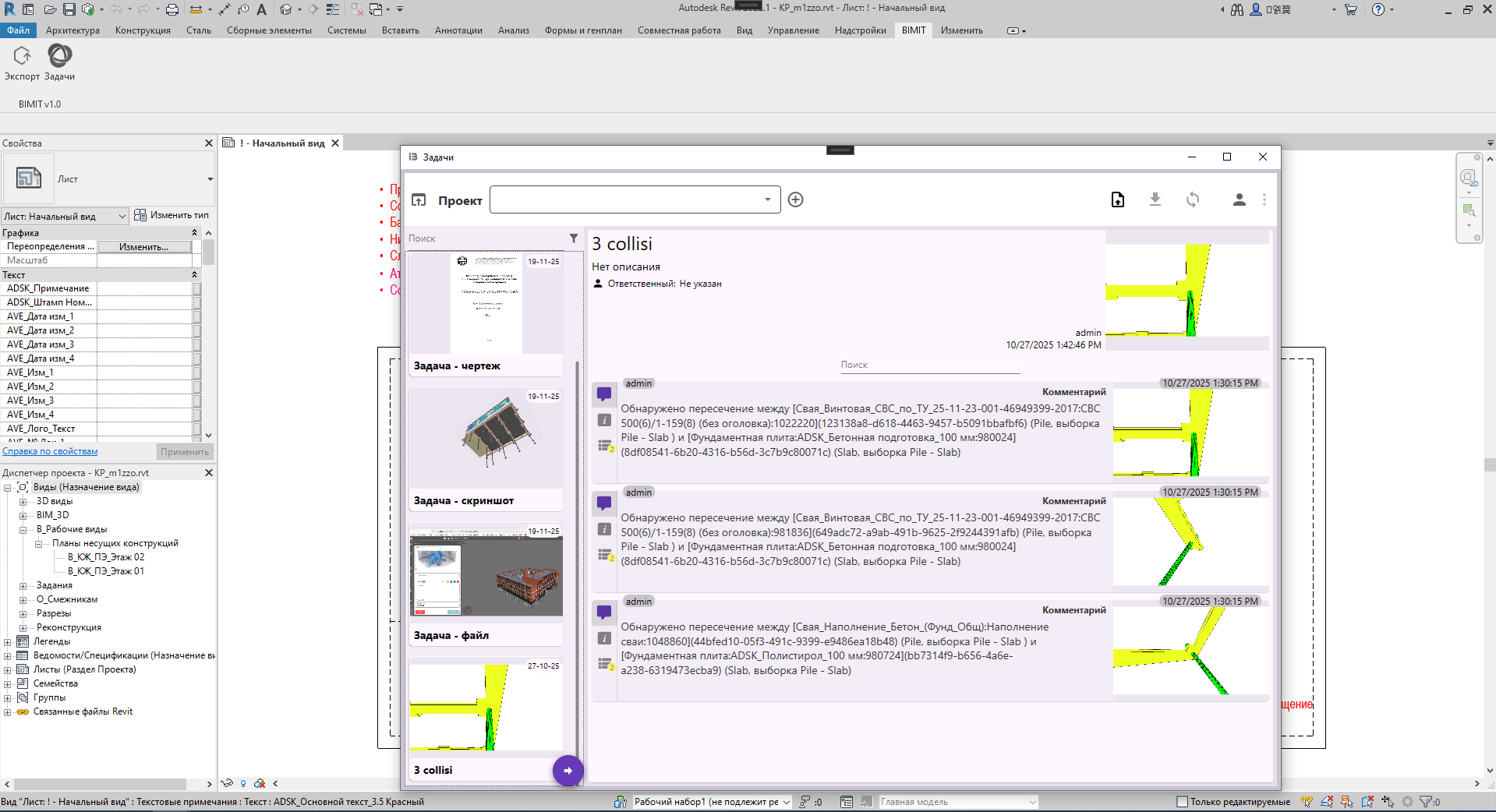Open the BIMIT Tasks tool
1496x812 pixels.
point(60,57)
